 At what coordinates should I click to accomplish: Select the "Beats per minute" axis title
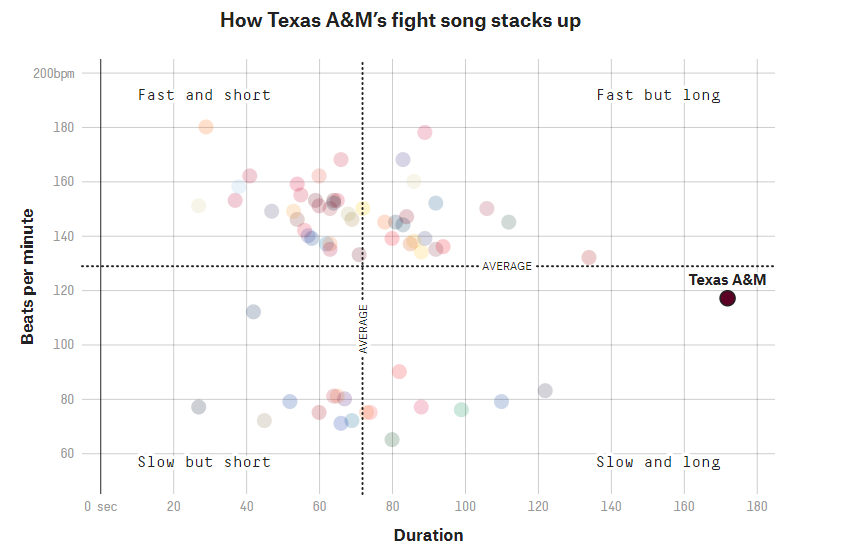coord(28,276)
